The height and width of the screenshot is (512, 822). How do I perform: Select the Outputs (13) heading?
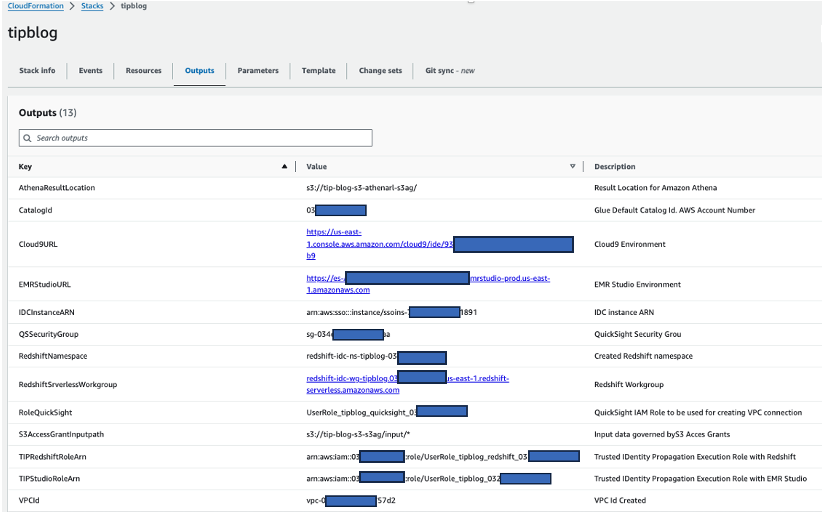[48, 113]
